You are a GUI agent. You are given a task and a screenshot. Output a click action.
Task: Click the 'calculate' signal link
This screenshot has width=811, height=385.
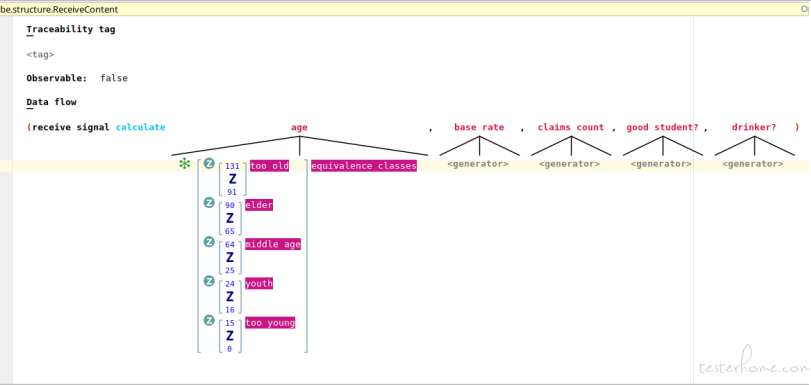140,127
